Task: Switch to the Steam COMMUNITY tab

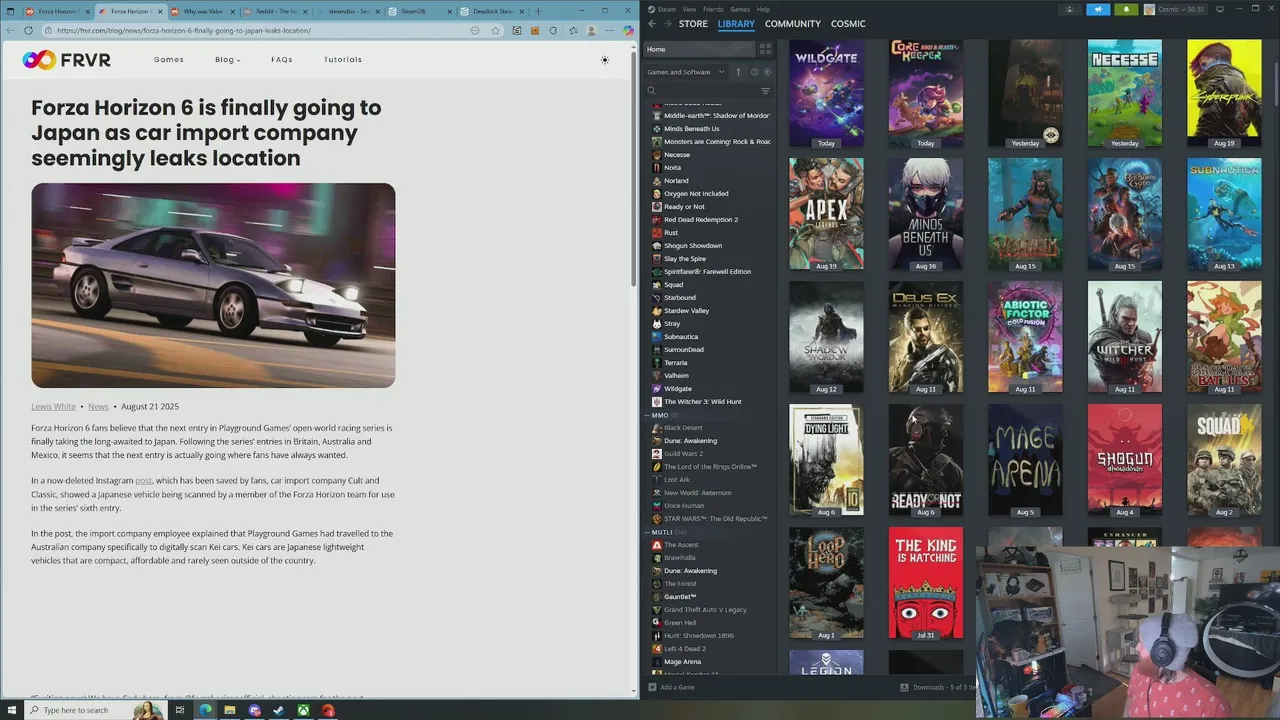Action: click(793, 24)
